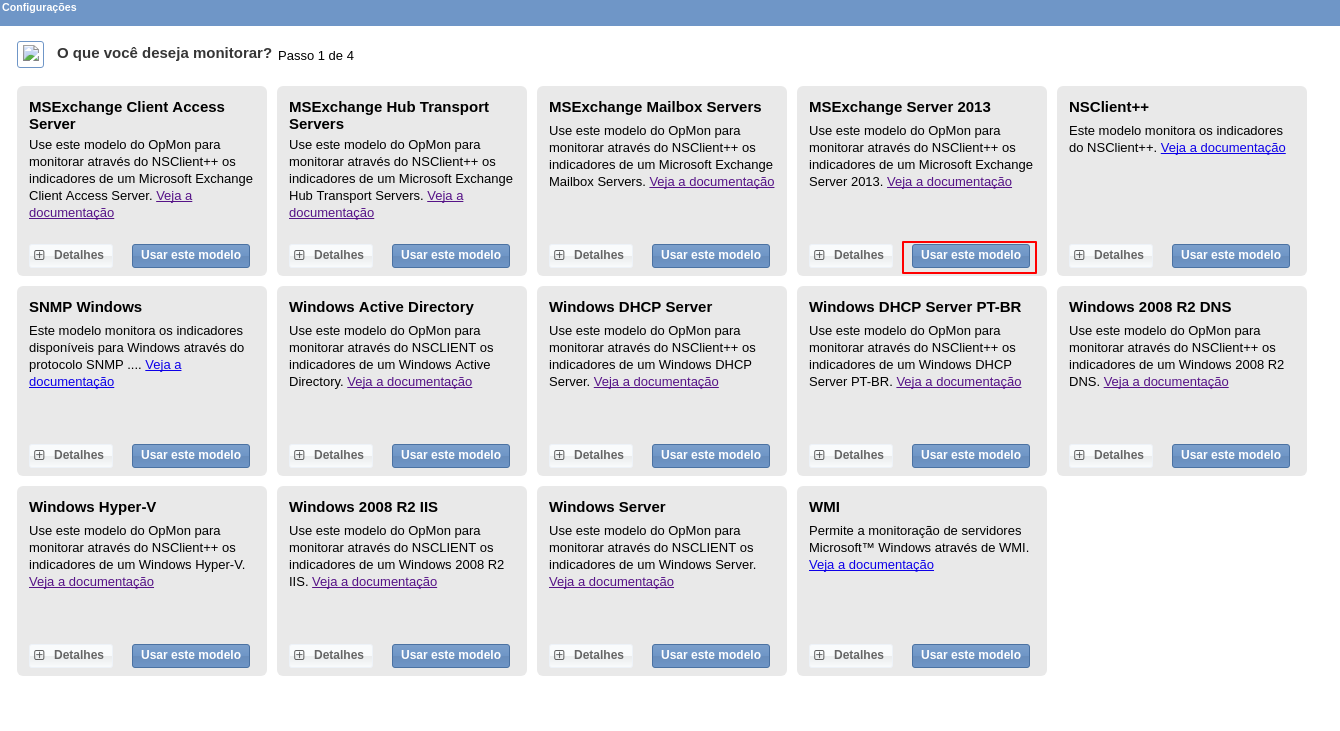Click the Configurações title in header bar
This screenshot has height=731, width=1340.
[x=39, y=7]
